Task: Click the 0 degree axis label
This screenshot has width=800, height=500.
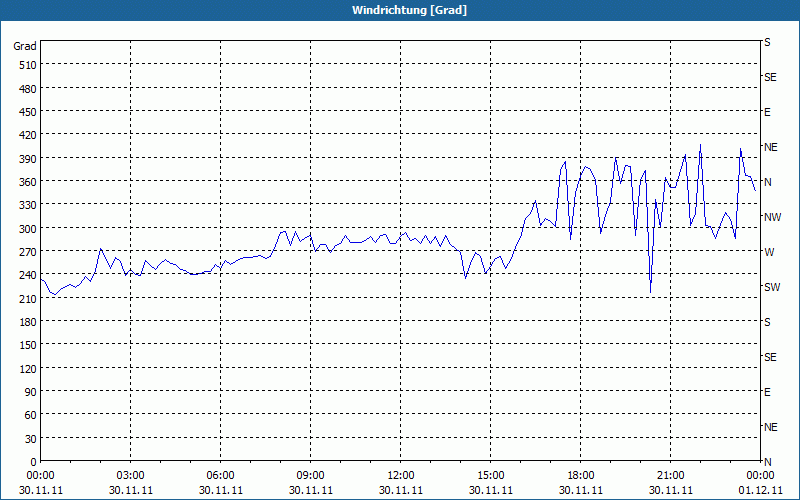Action: tap(34, 462)
